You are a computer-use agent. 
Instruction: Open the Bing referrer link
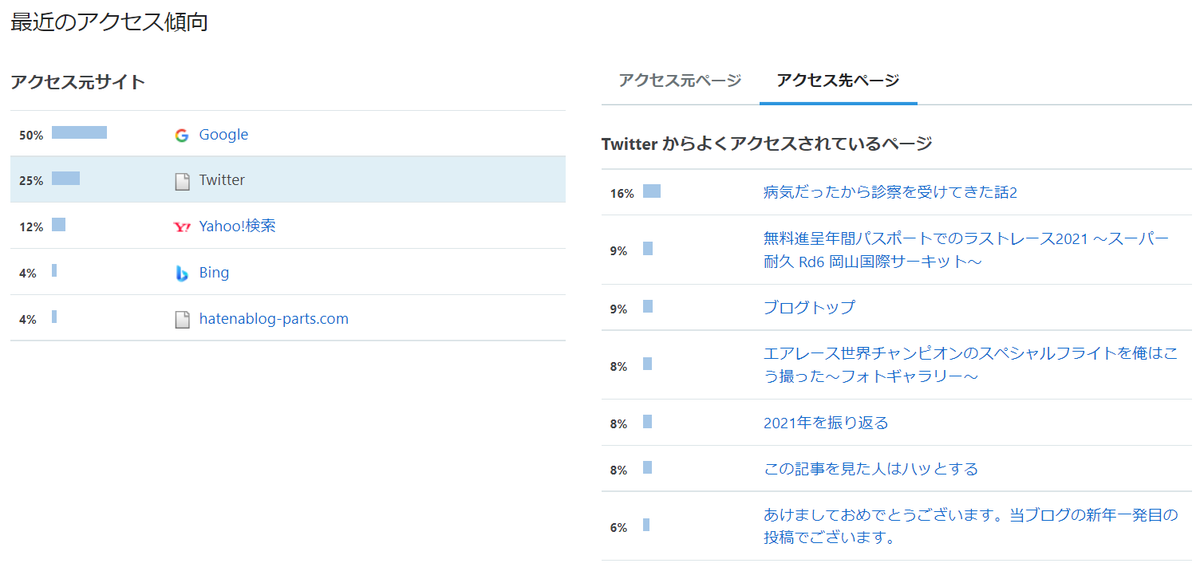[x=214, y=273]
